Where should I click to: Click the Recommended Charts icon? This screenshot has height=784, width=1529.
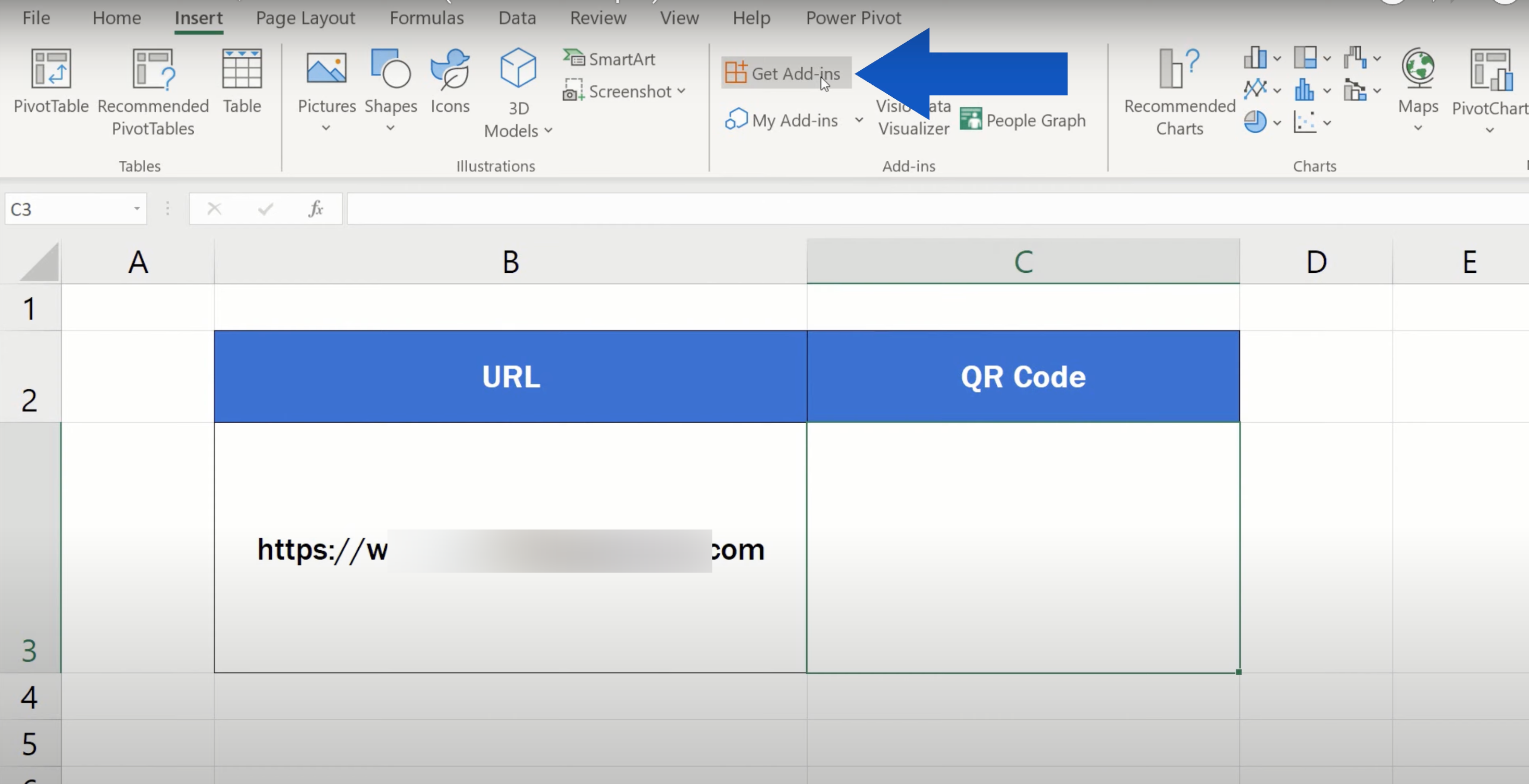pyautogui.click(x=1179, y=69)
